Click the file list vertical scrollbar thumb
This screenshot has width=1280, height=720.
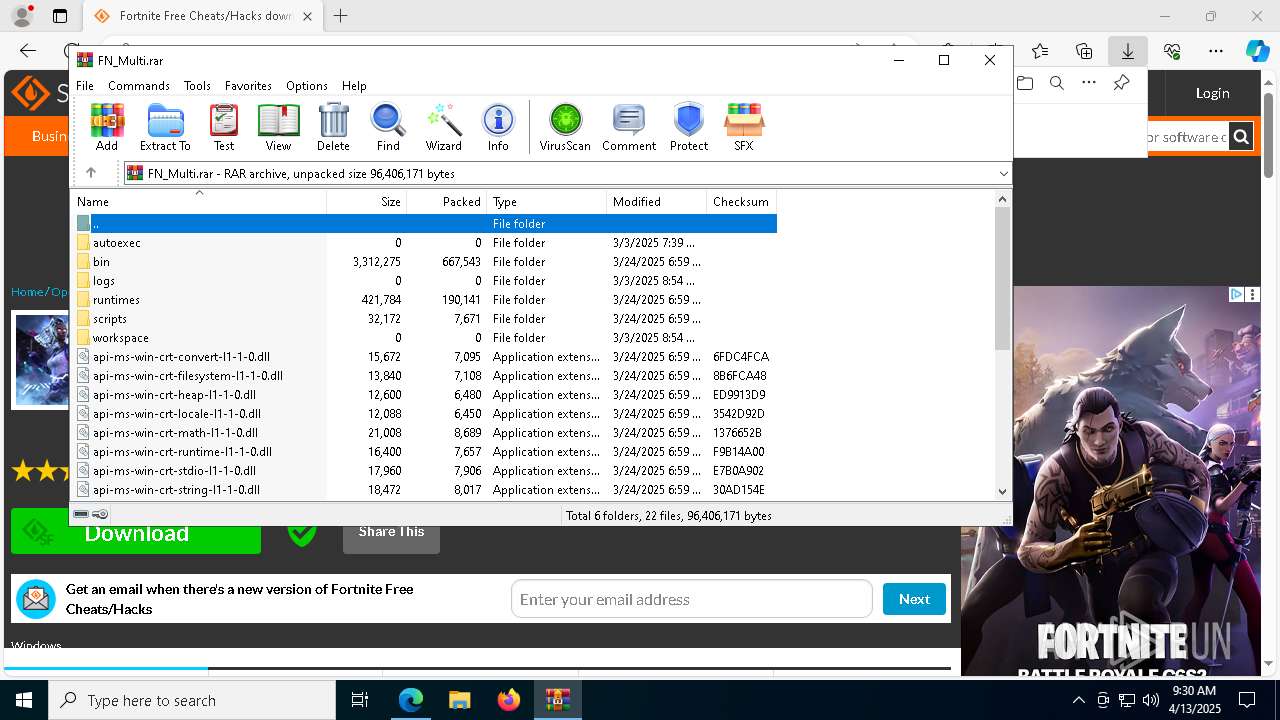click(x=1002, y=279)
